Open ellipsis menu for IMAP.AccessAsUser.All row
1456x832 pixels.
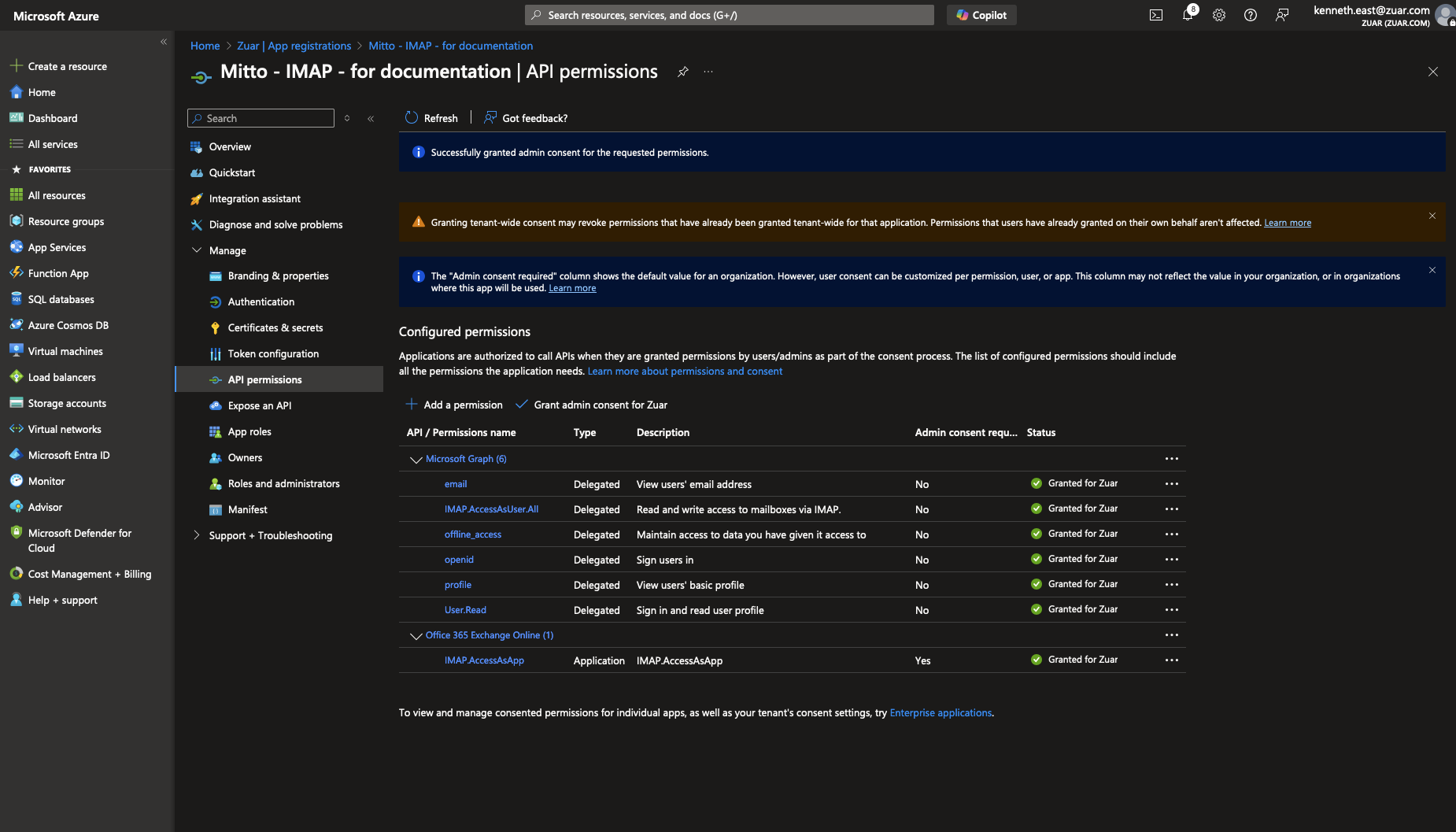[1172, 509]
